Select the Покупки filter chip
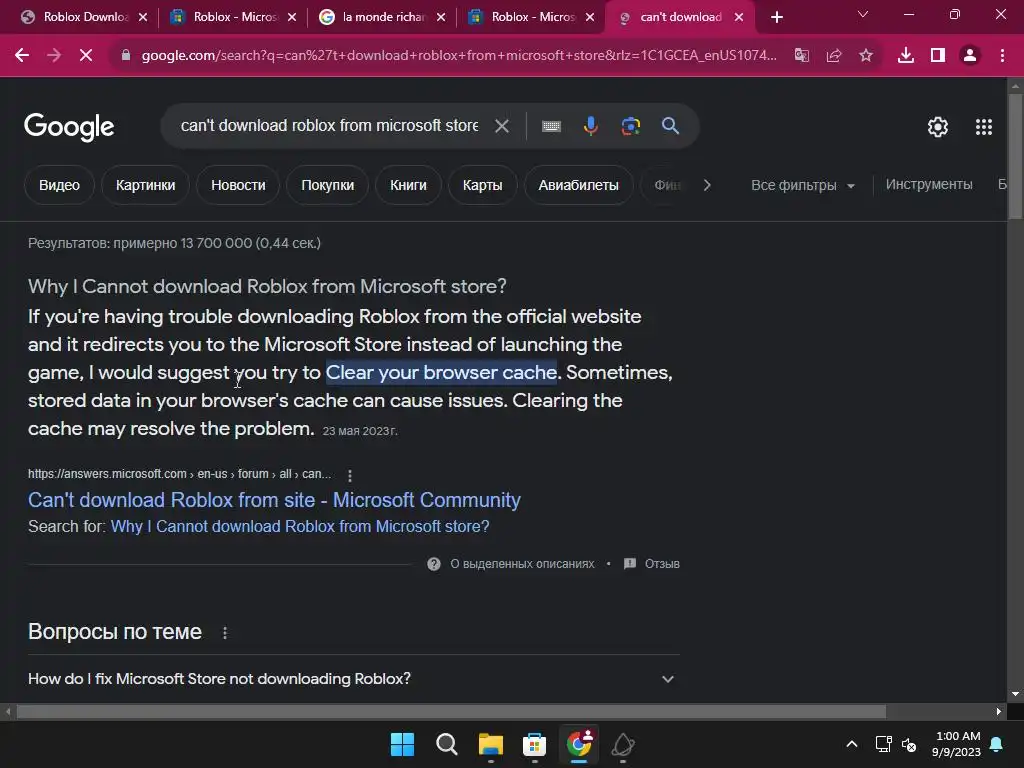Image resolution: width=1024 pixels, height=768 pixels. tap(327, 185)
